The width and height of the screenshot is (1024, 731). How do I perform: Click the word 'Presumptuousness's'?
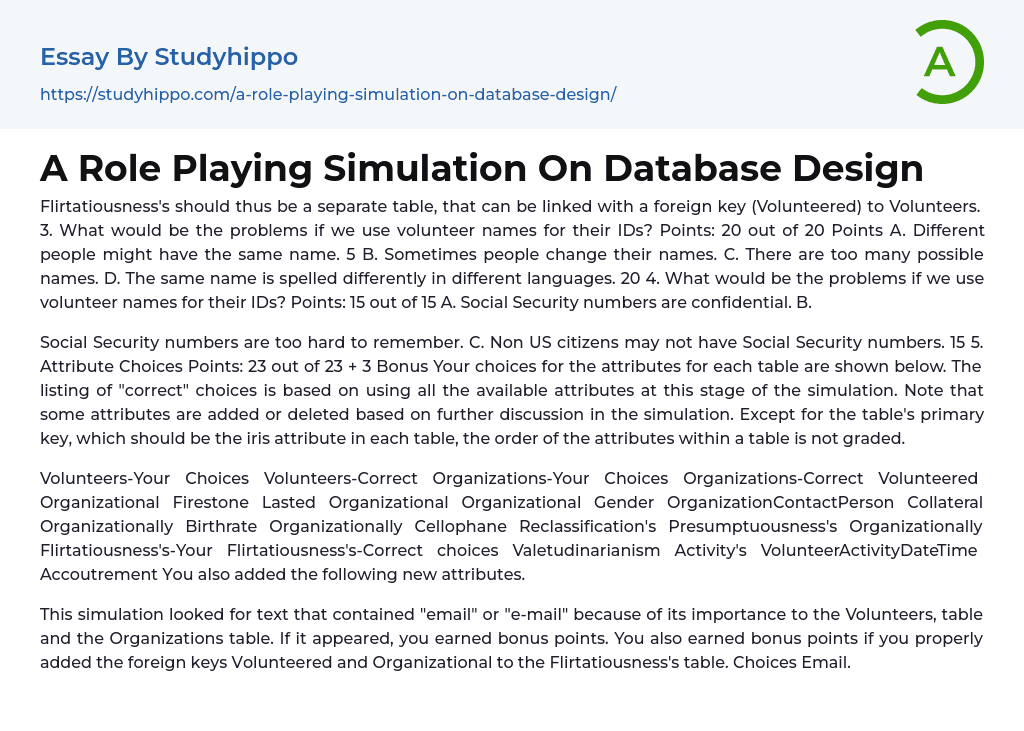point(752,526)
